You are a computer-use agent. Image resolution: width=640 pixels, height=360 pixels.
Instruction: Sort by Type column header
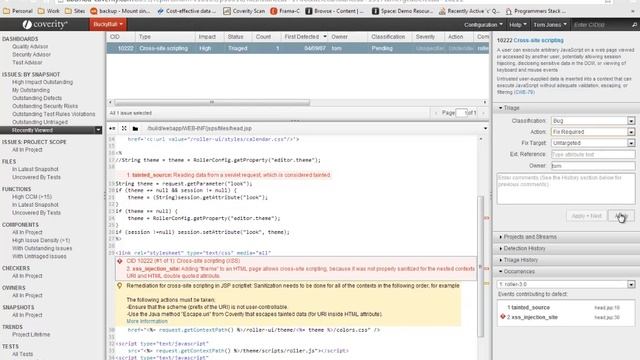(x=145, y=37)
